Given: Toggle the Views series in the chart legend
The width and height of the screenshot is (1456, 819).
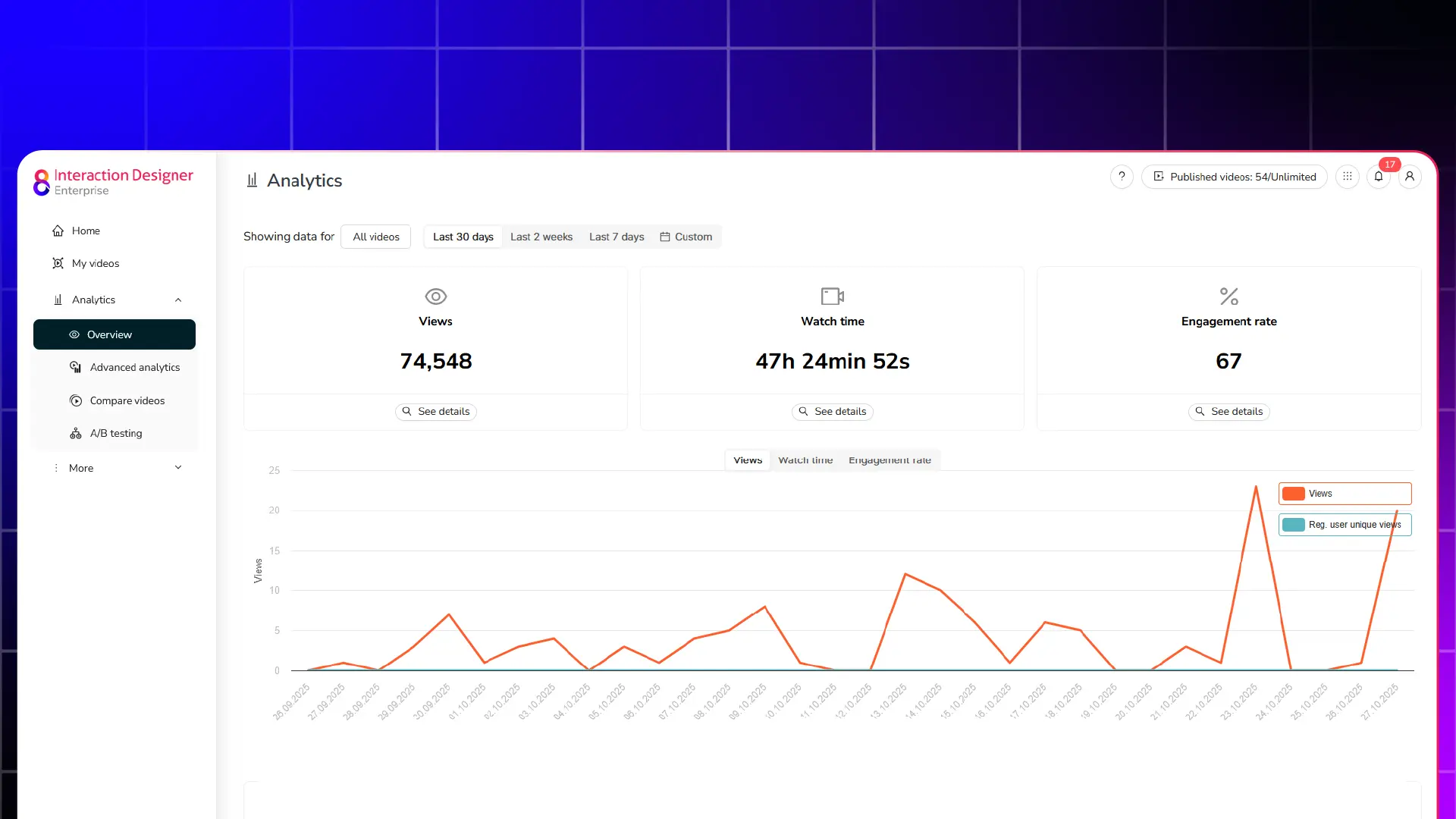Looking at the screenshot, I should click(x=1344, y=494).
